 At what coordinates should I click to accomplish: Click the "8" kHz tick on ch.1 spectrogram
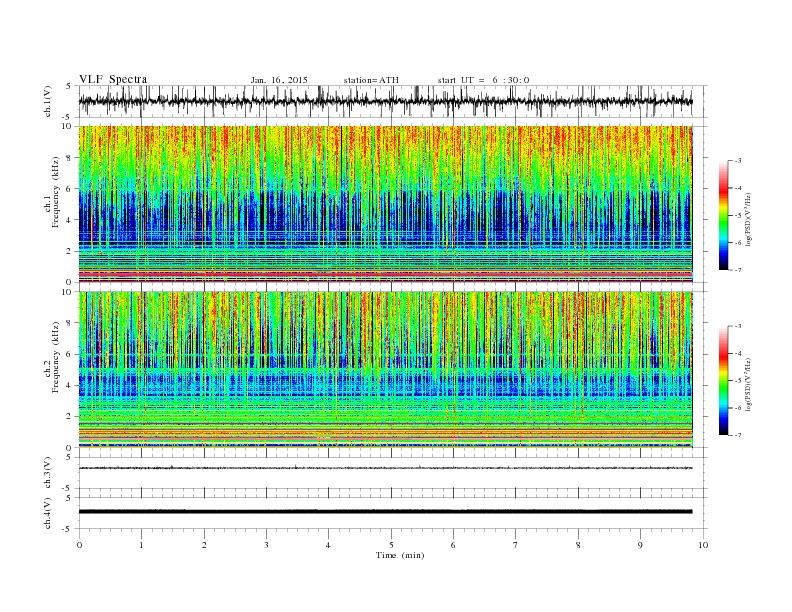coord(70,158)
